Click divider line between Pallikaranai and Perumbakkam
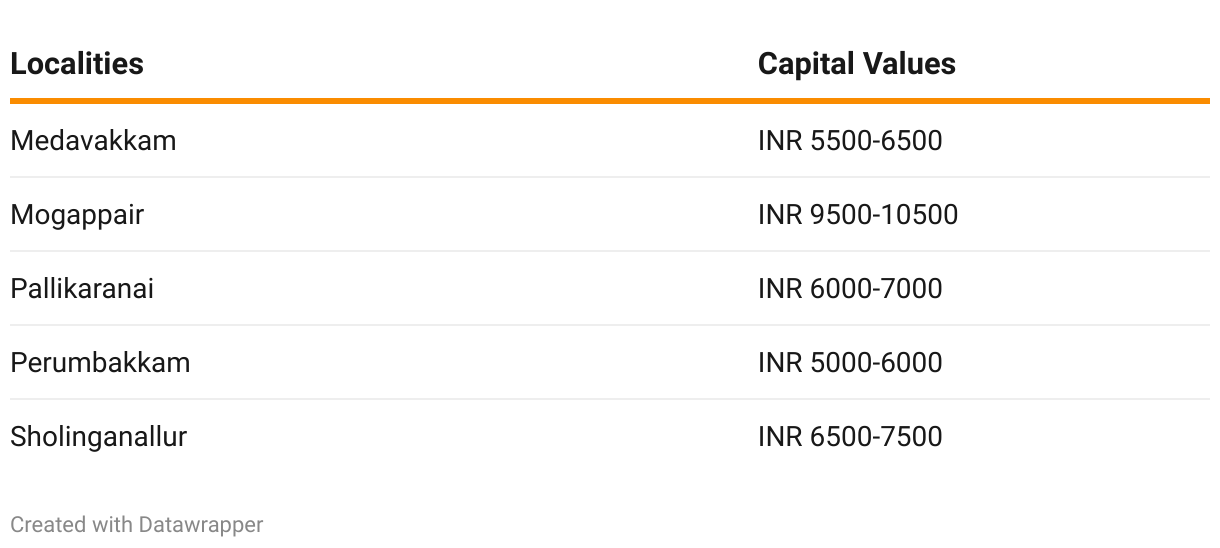 tap(610, 325)
